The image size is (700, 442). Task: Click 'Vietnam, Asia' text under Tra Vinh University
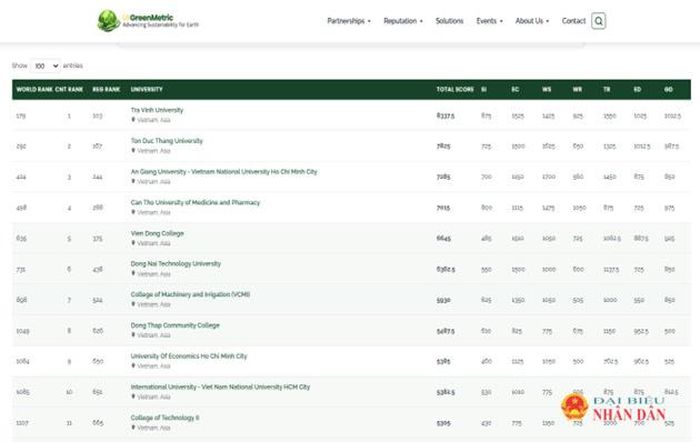click(x=154, y=120)
